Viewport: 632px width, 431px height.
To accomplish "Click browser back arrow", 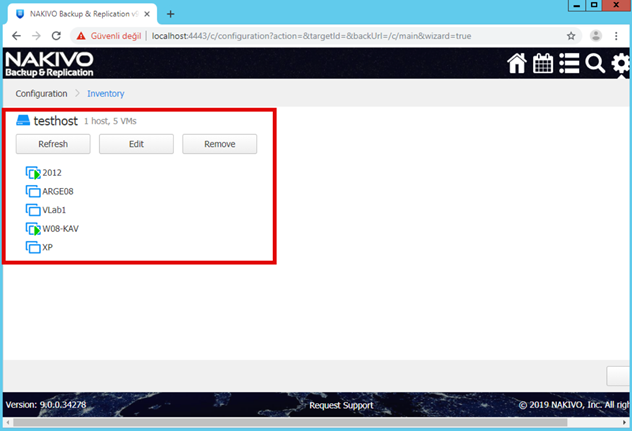I will click(x=17, y=36).
